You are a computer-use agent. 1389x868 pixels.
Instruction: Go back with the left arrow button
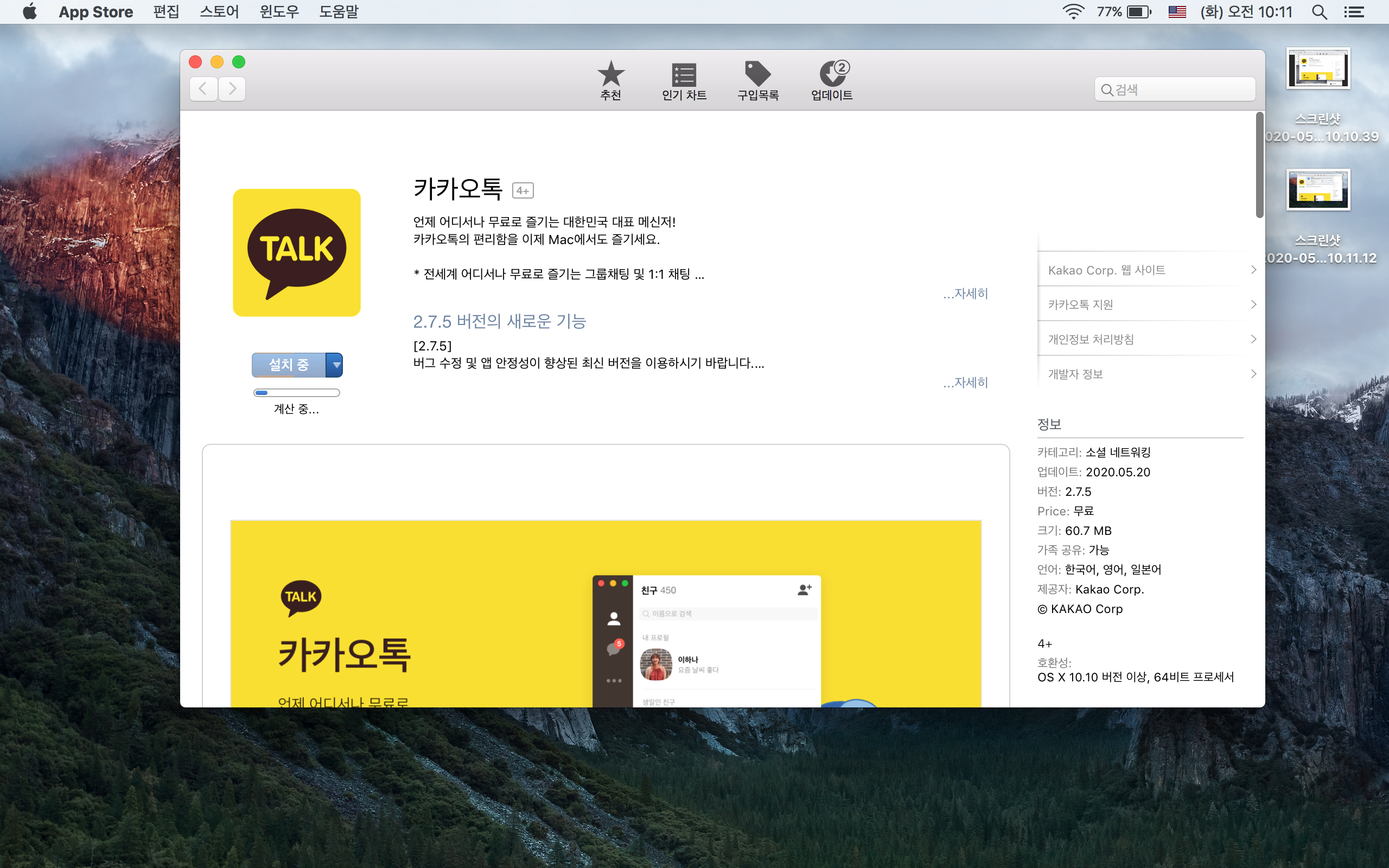click(203, 89)
